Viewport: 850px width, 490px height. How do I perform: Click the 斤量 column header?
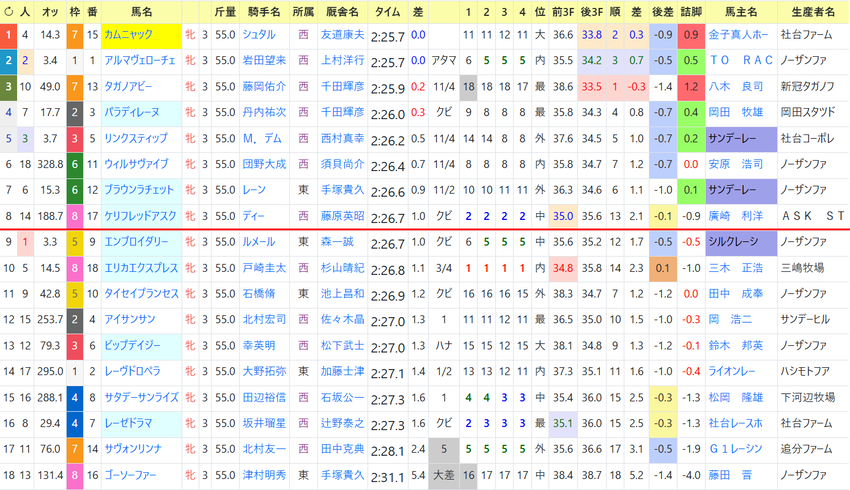coord(224,11)
